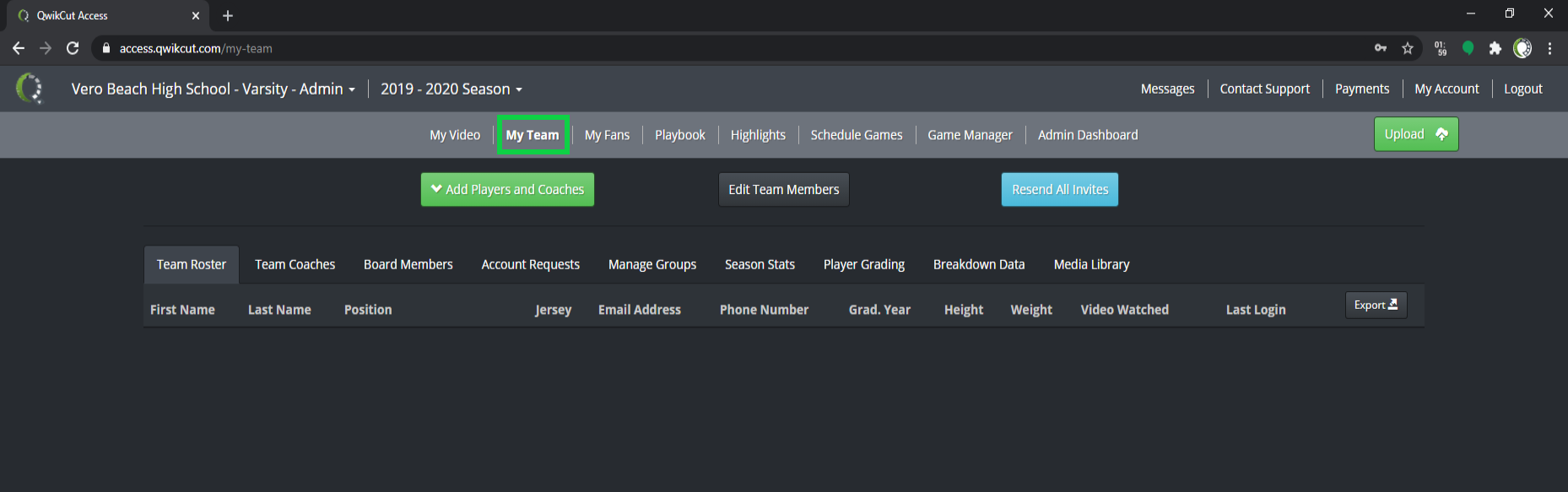Go back with the browser back arrow
This screenshot has width=1568, height=492.
19,48
